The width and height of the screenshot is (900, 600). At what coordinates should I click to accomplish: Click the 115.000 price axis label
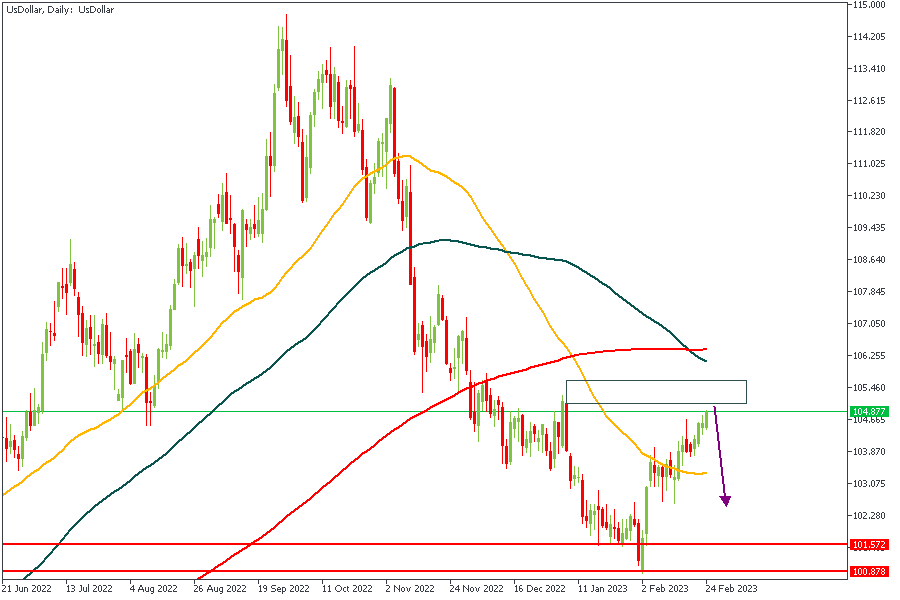[x=869, y=5]
